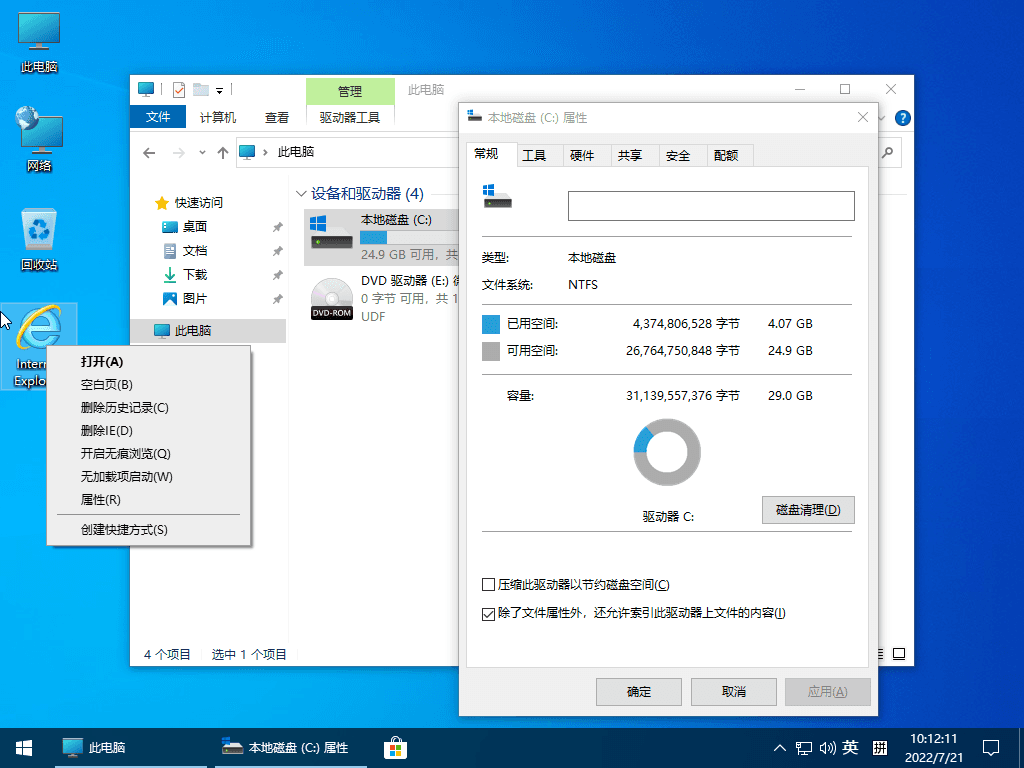Choose 删除历史记录(C) from the context menu
The height and width of the screenshot is (768, 1024).
[125, 408]
